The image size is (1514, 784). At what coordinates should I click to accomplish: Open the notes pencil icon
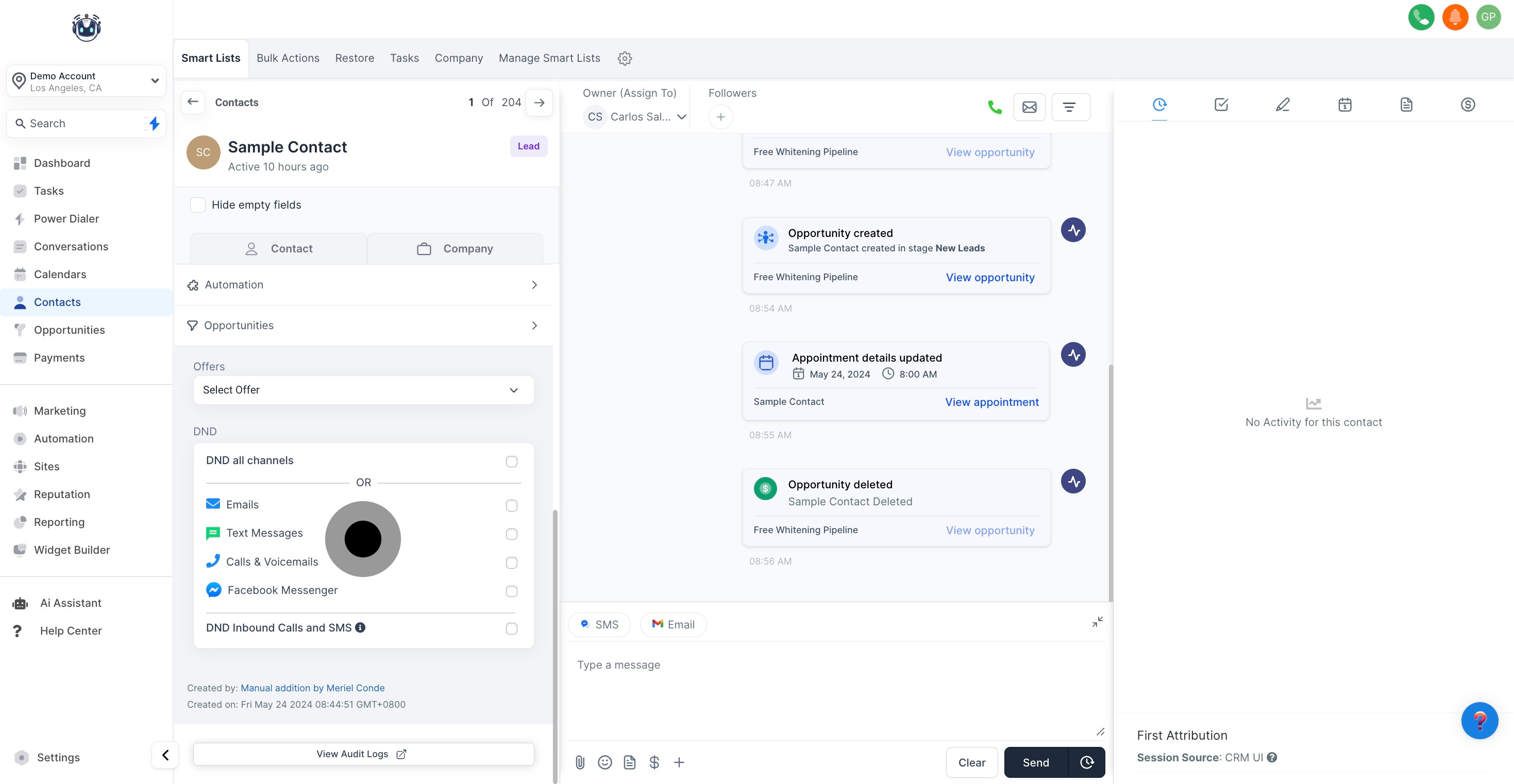click(x=1283, y=105)
